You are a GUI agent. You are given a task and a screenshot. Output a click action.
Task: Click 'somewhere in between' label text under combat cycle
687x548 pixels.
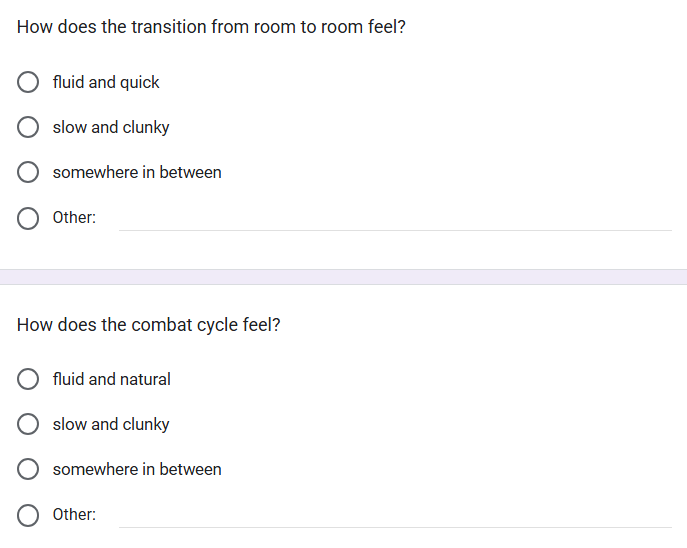point(137,469)
